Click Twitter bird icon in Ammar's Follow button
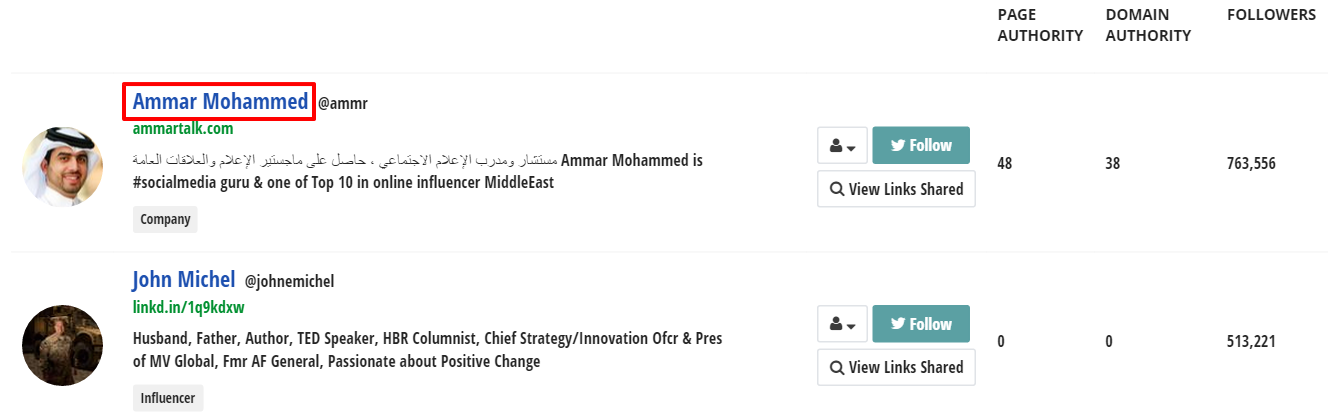This screenshot has width=1328, height=420. coord(897,145)
